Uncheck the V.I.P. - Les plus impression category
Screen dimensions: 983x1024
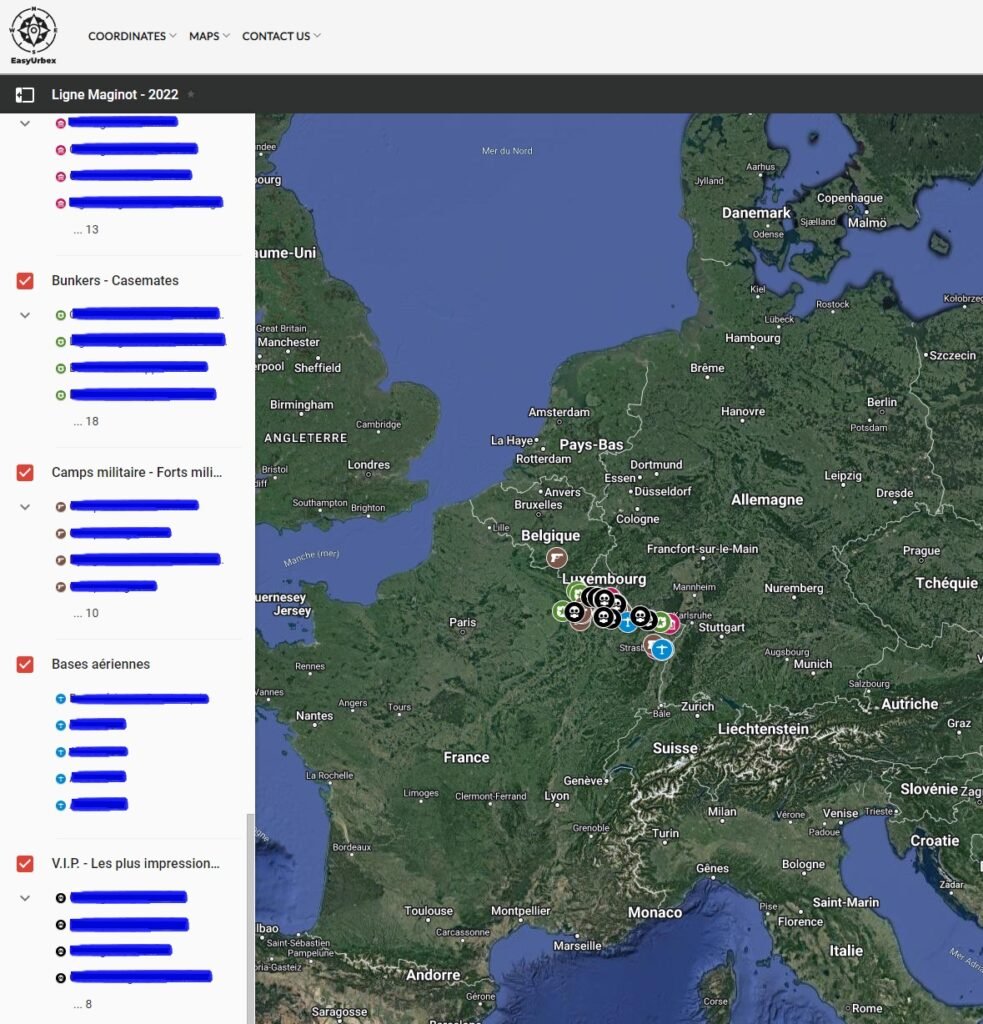coord(24,863)
